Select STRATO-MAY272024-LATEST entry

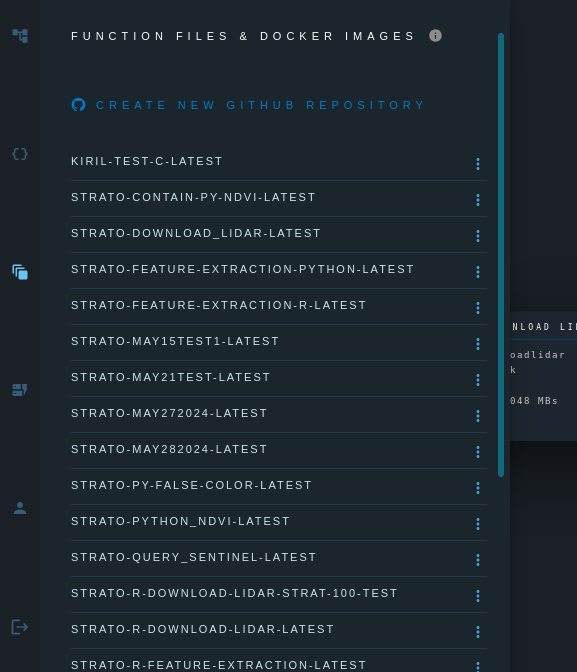169,413
